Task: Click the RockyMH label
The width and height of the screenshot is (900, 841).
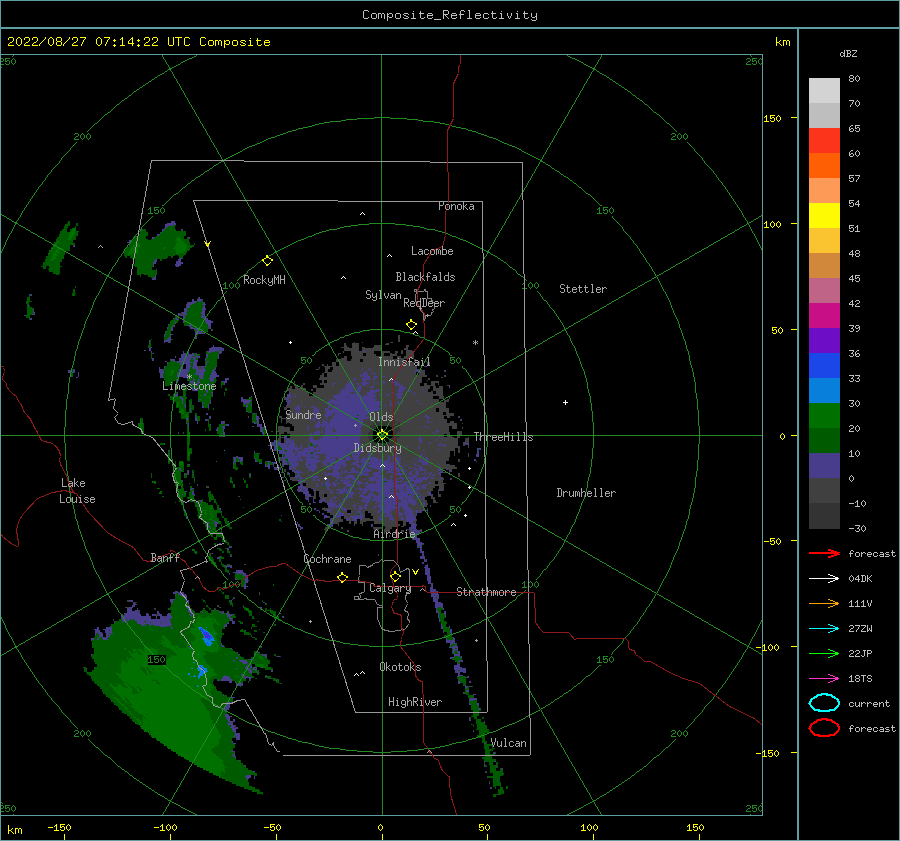Action: tap(264, 280)
